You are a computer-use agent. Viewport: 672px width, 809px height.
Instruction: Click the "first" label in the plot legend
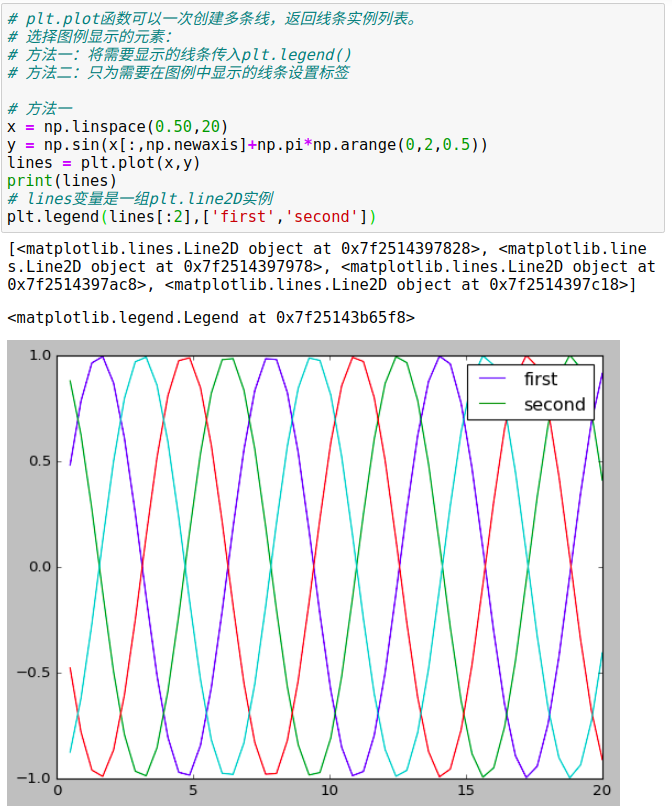pyautogui.click(x=540, y=379)
